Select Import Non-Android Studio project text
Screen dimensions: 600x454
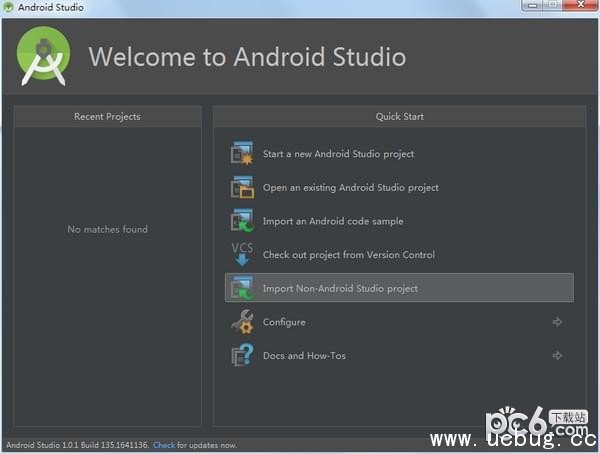340,289
